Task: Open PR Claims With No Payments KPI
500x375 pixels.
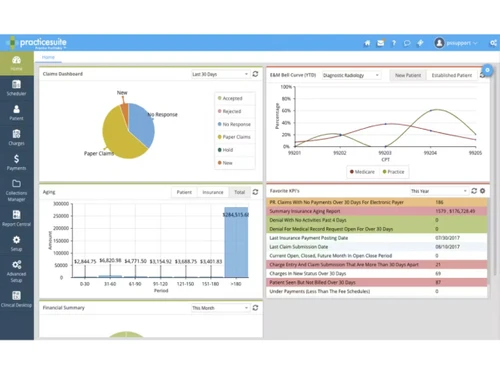Action: (377, 202)
